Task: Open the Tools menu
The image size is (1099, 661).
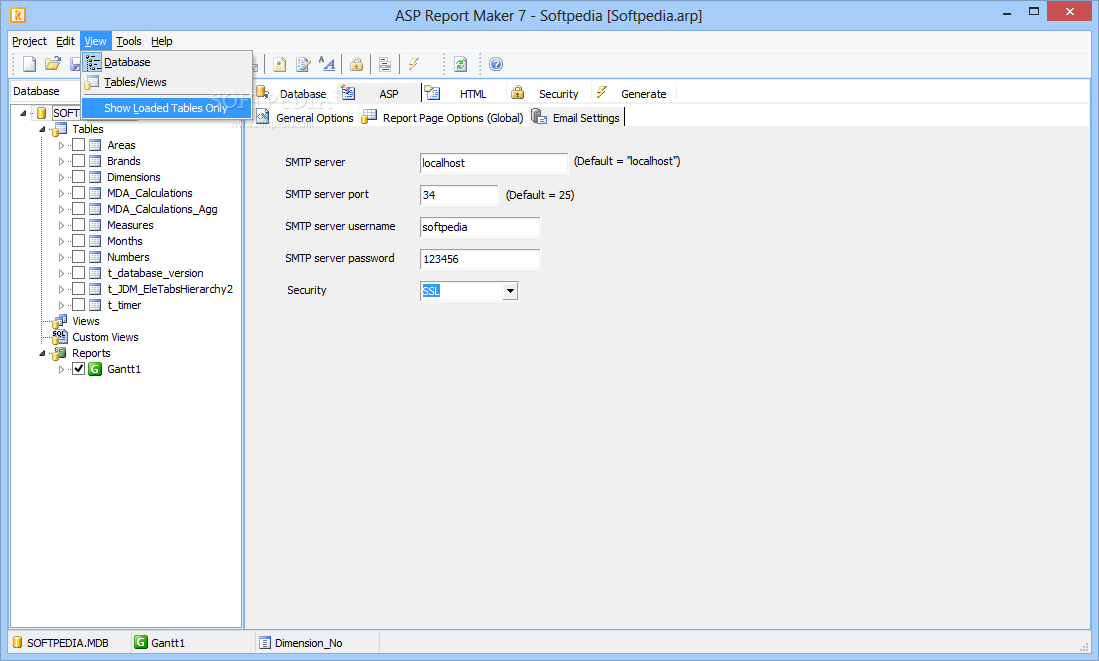Action: coord(129,41)
